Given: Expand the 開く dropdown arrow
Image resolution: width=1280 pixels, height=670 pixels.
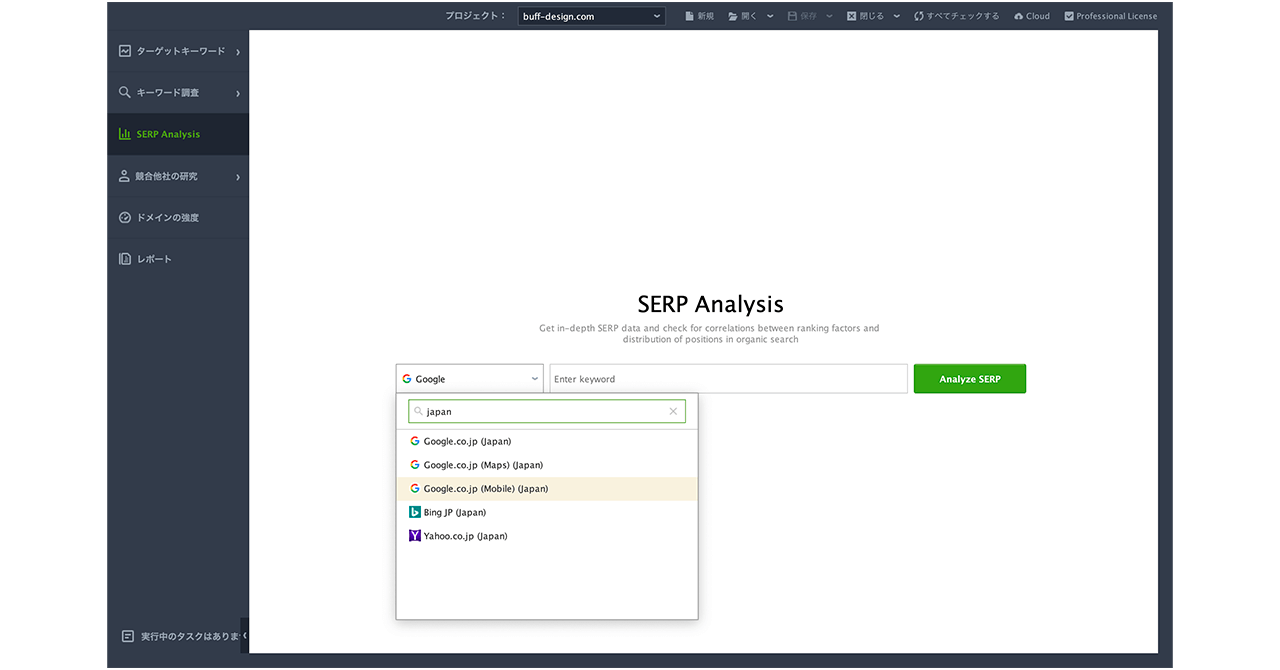Looking at the screenshot, I should click(770, 16).
